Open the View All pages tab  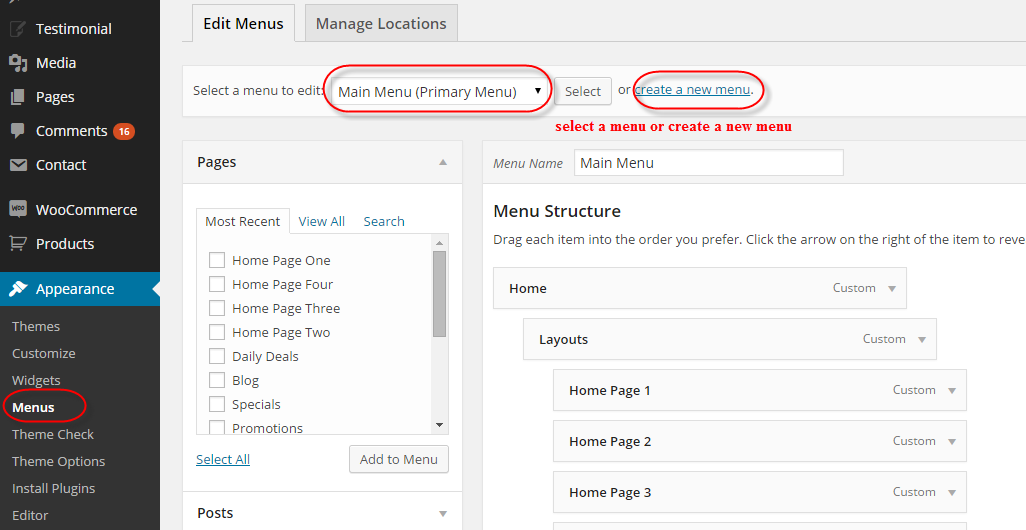tap(321, 221)
